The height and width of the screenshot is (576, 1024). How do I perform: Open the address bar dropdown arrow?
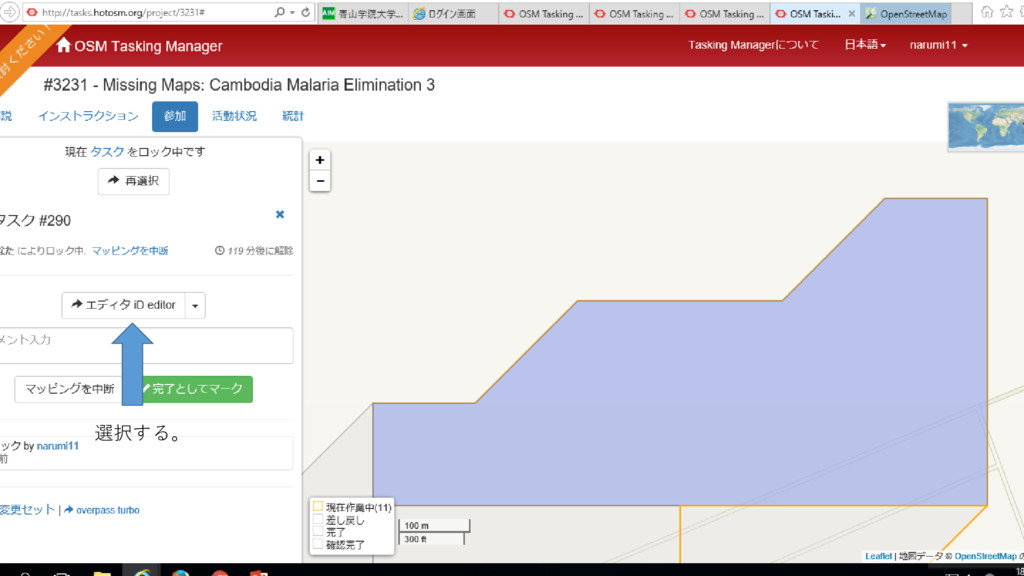tap(292, 12)
